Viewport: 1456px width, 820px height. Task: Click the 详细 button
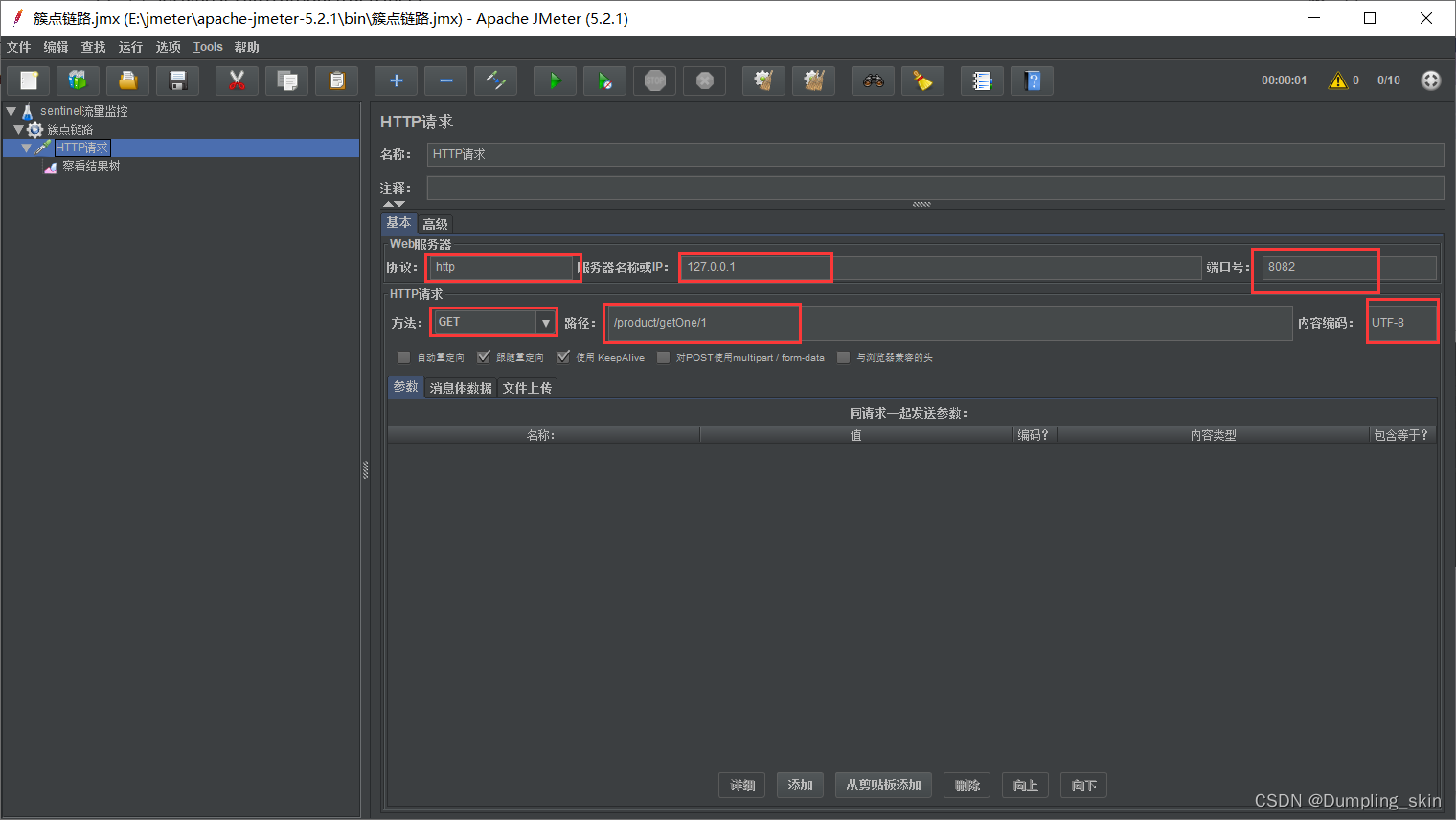click(742, 786)
